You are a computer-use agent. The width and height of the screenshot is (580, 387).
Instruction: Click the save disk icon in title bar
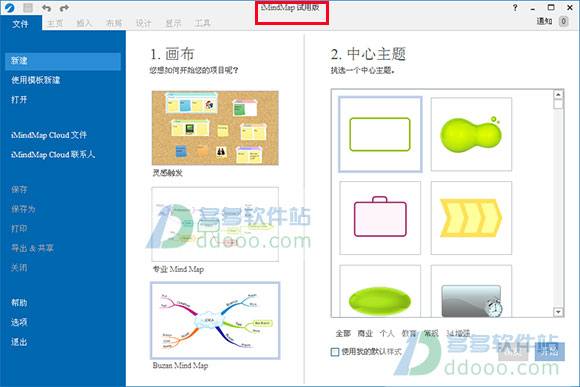coord(28,7)
